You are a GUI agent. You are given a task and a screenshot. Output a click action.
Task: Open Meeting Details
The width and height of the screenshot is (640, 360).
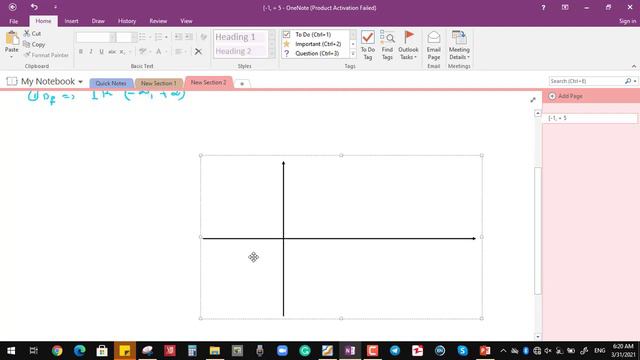[459, 45]
